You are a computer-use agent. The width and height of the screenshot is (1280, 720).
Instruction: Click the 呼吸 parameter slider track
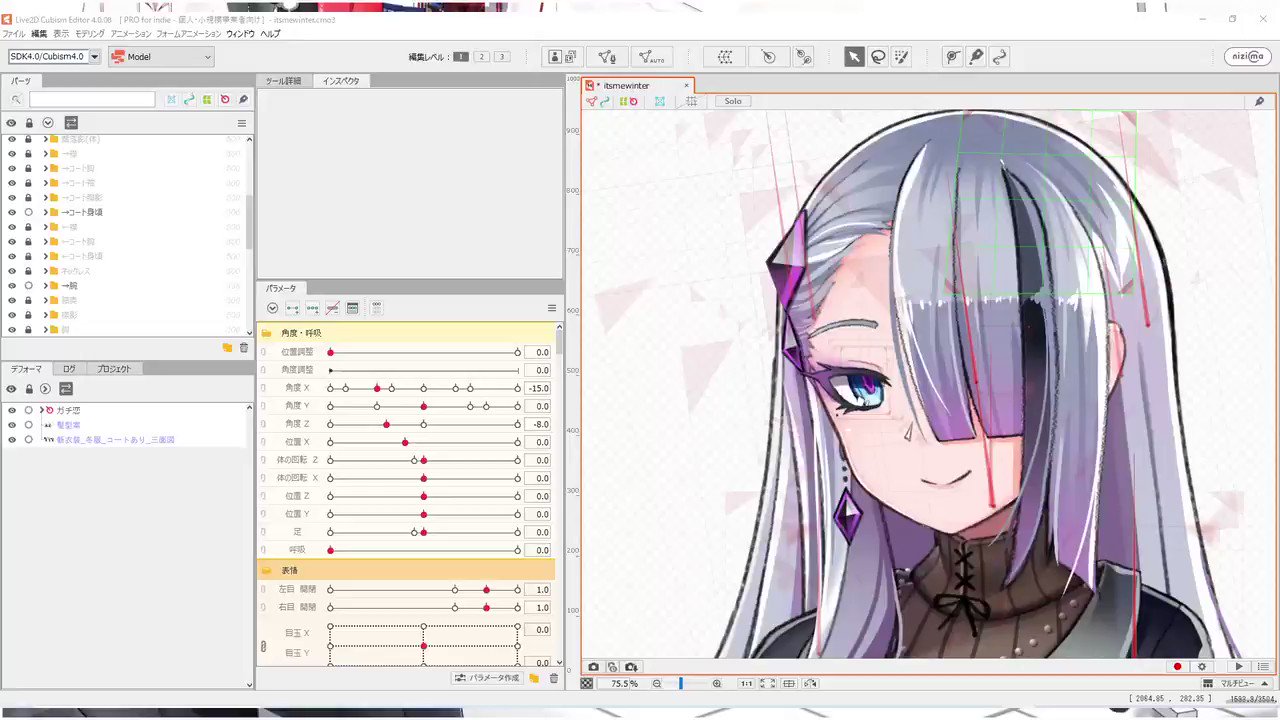424,550
